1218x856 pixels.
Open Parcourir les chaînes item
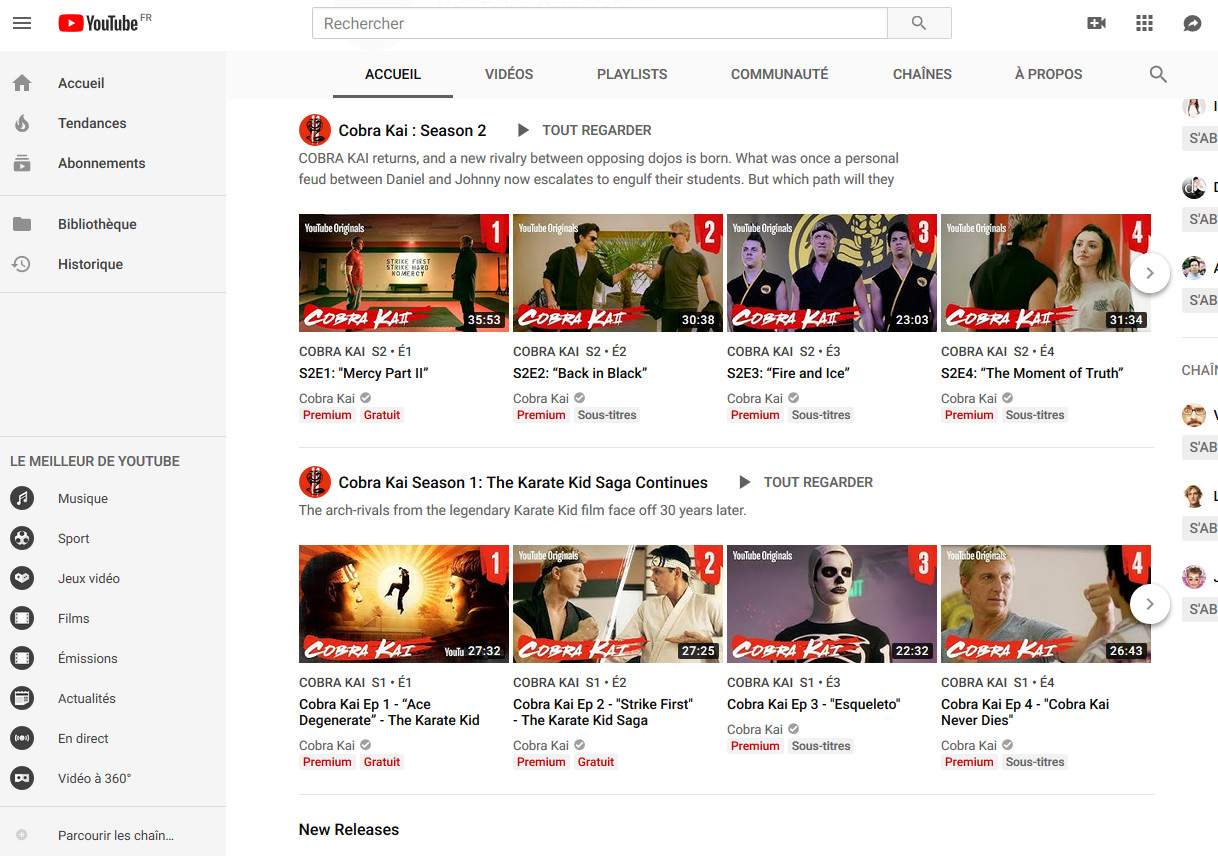(x=113, y=835)
